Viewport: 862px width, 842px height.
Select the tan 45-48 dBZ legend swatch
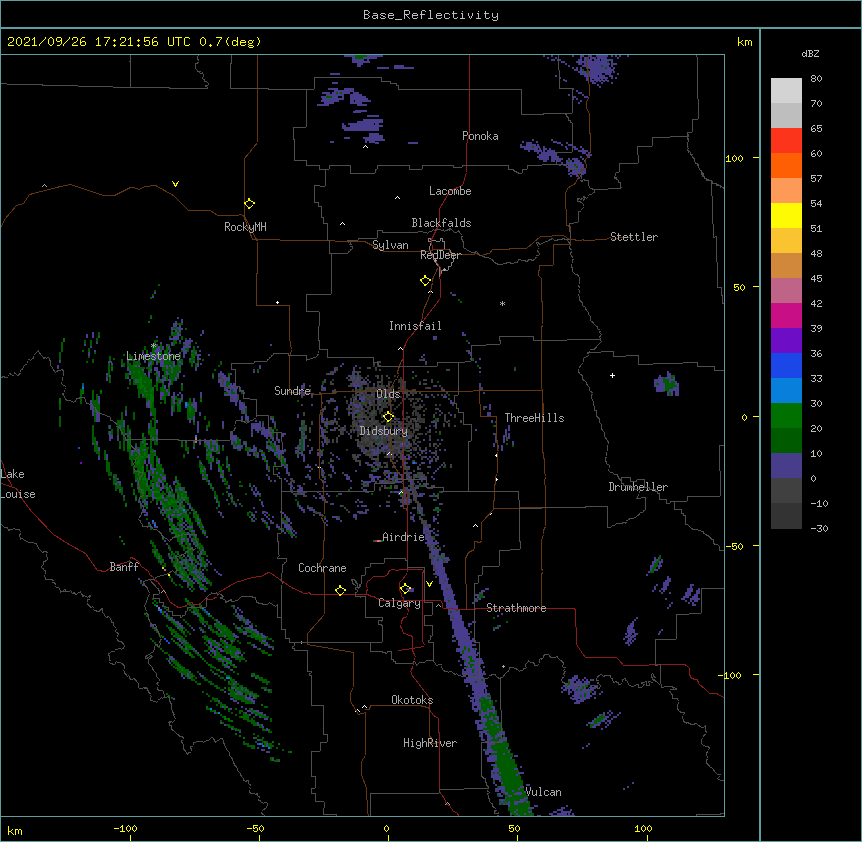tap(786, 265)
